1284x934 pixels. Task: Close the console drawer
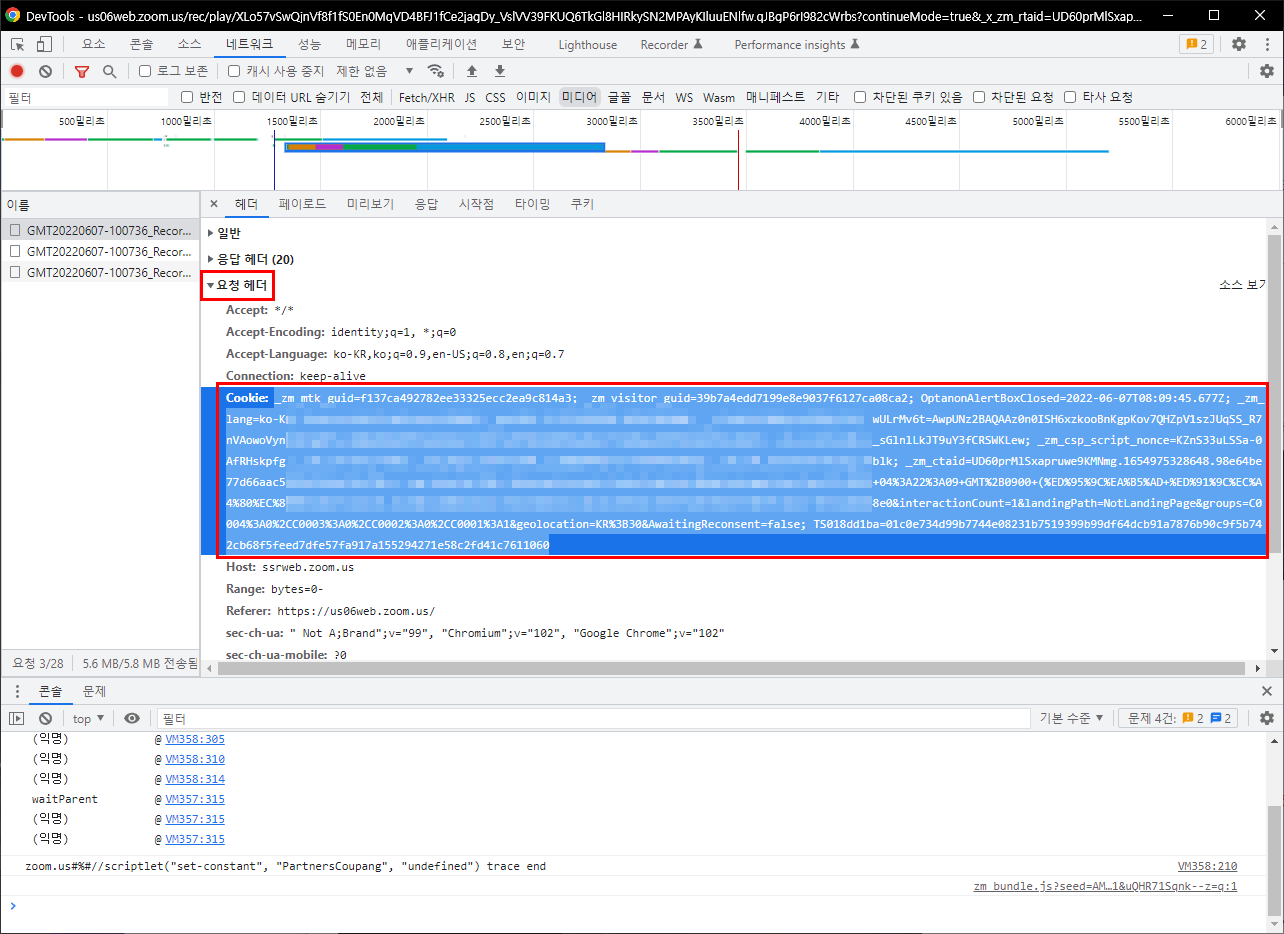click(x=1267, y=691)
